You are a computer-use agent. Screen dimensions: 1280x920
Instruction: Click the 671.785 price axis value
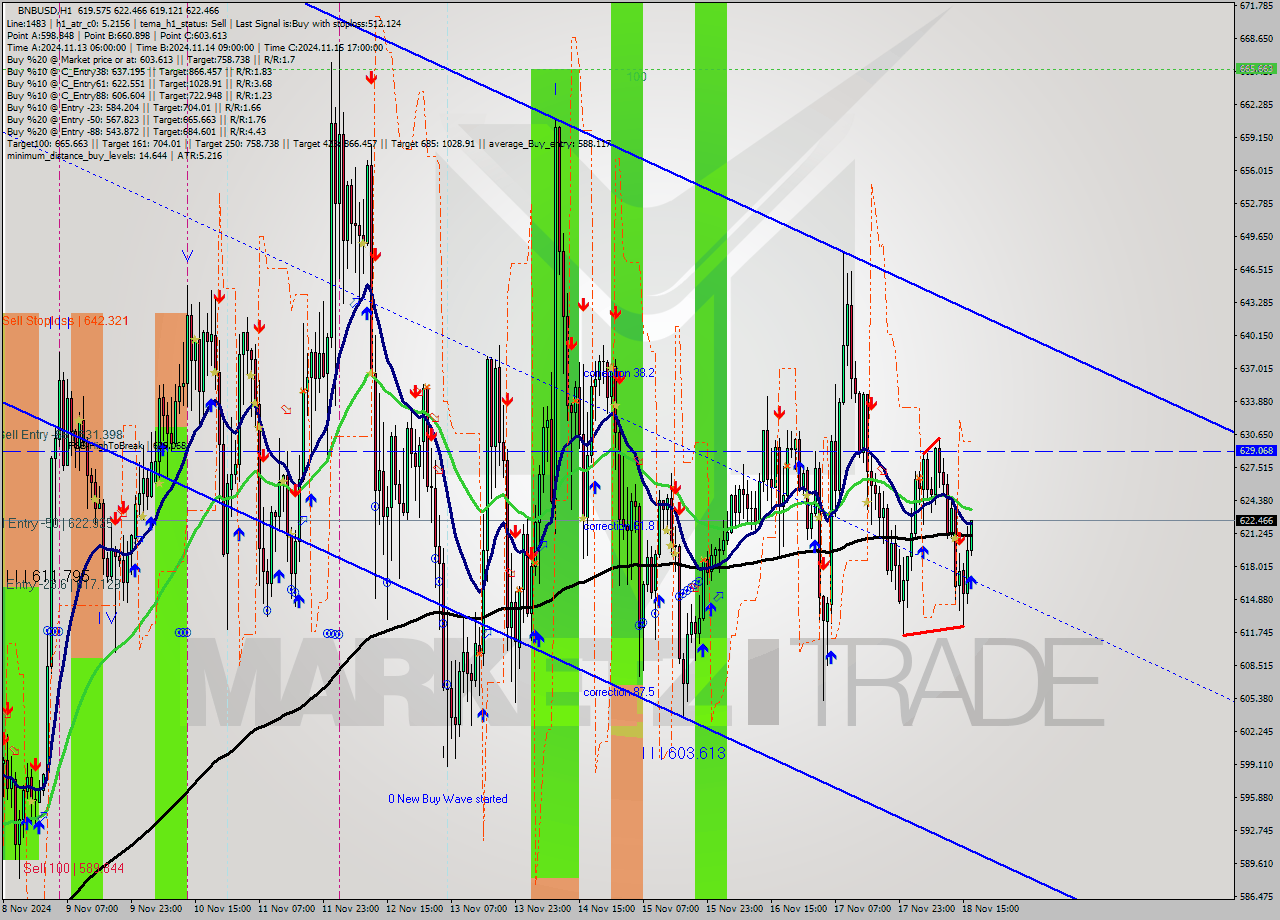(1256, 6)
